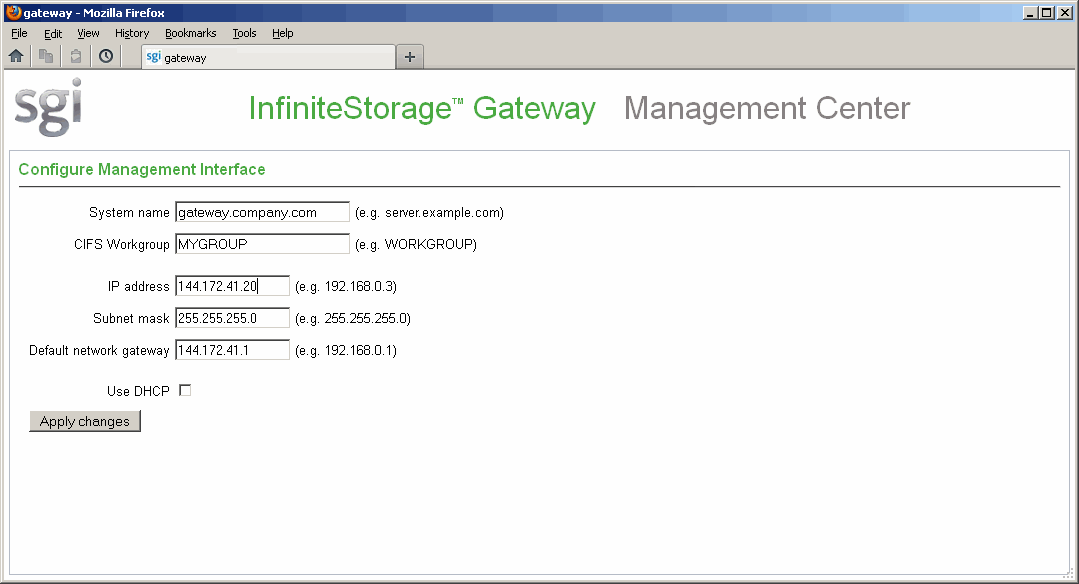Open the Help menu
Image resolution: width=1079 pixels, height=584 pixels.
pos(282,33)
